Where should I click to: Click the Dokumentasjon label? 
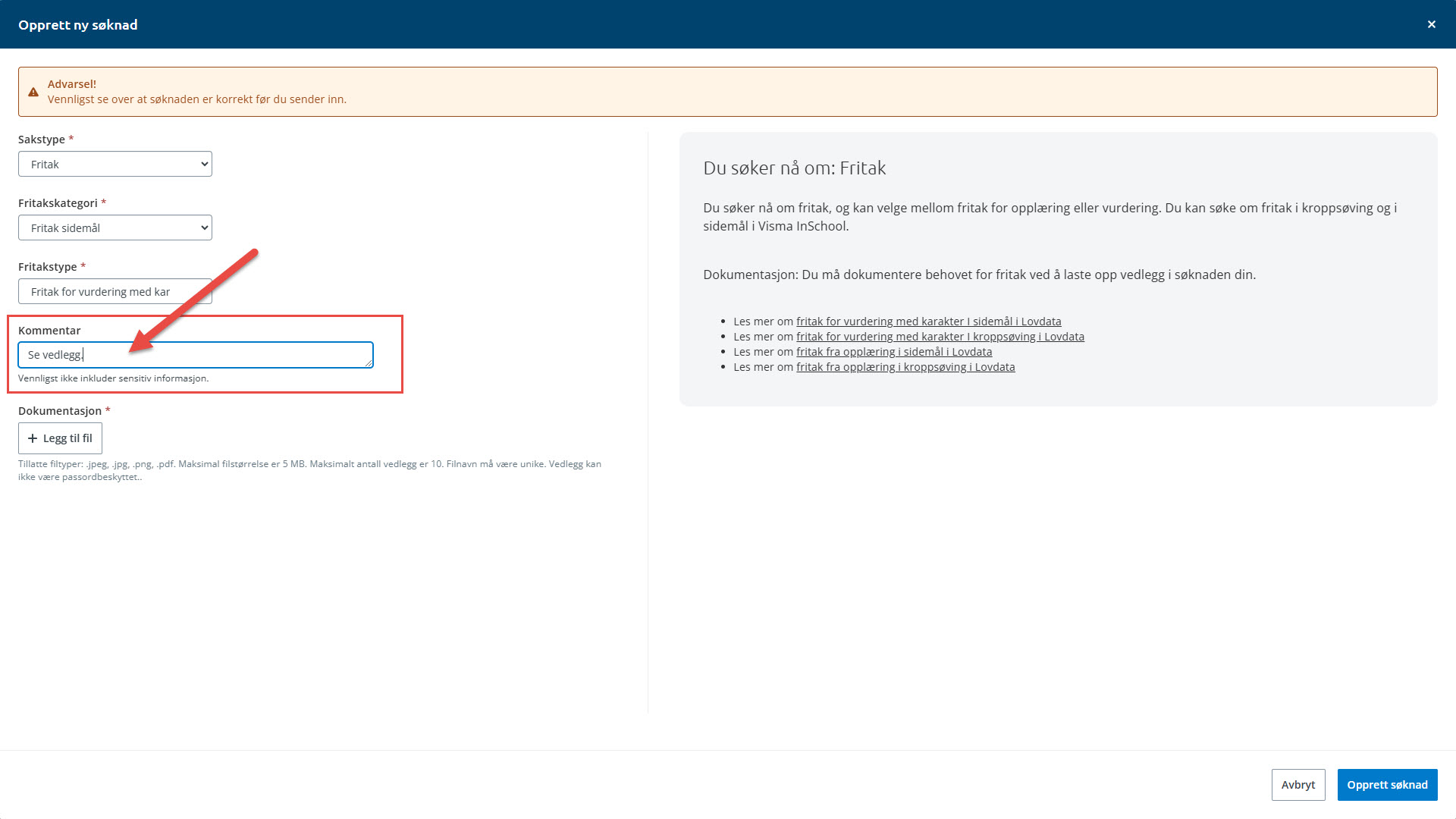(59, 411)
